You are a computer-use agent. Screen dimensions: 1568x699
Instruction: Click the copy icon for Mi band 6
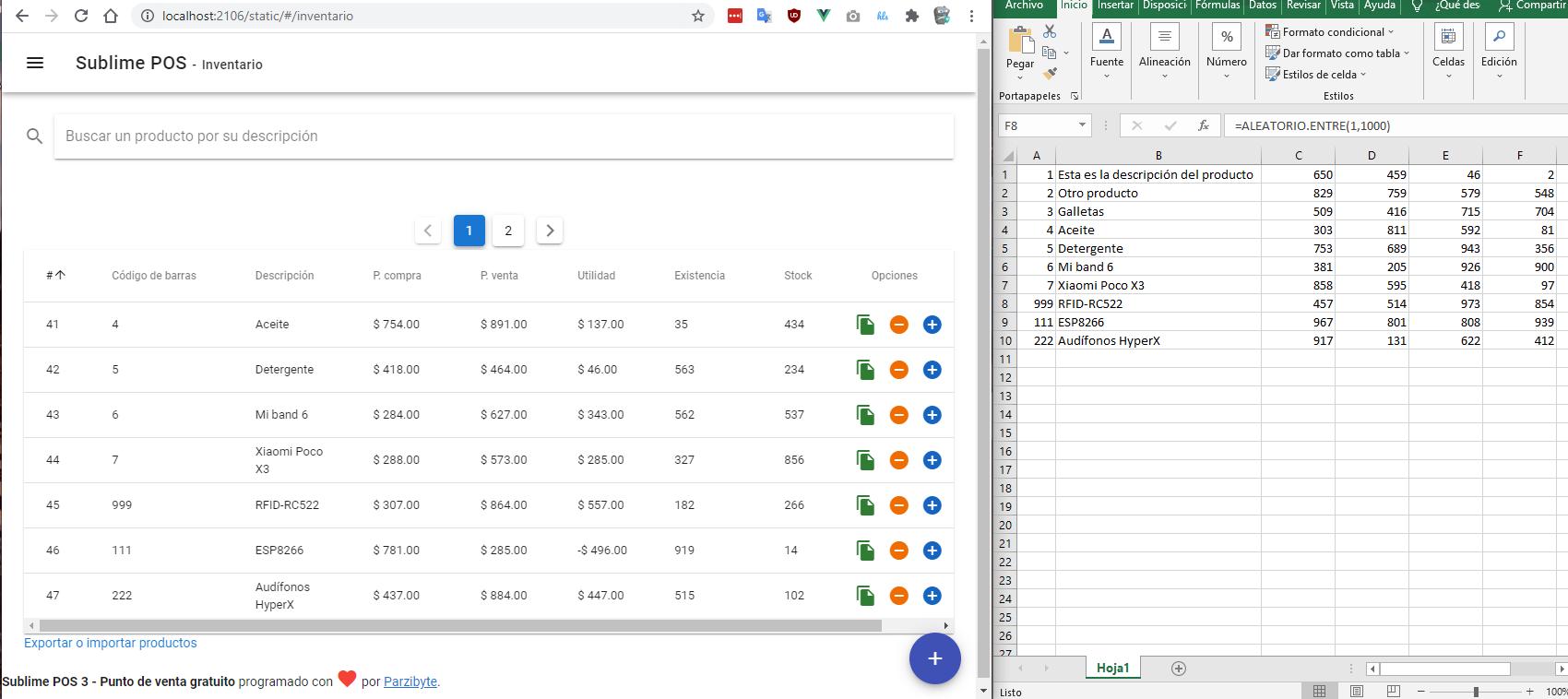[x=865, y=415]
